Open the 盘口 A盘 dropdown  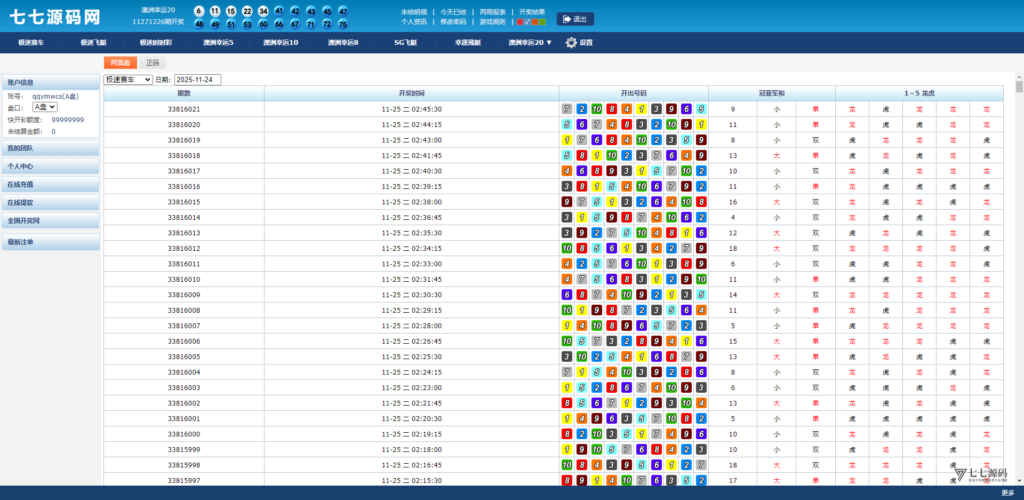pyautogui.click(x=44, y=107)
